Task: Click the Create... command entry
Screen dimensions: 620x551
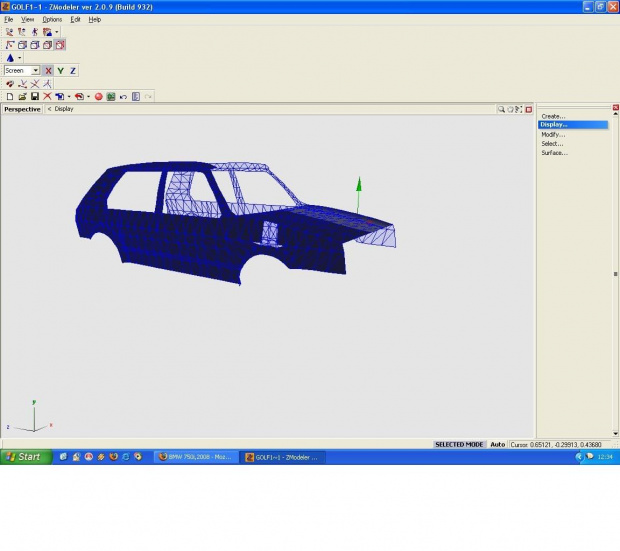Action: [553, 116]
